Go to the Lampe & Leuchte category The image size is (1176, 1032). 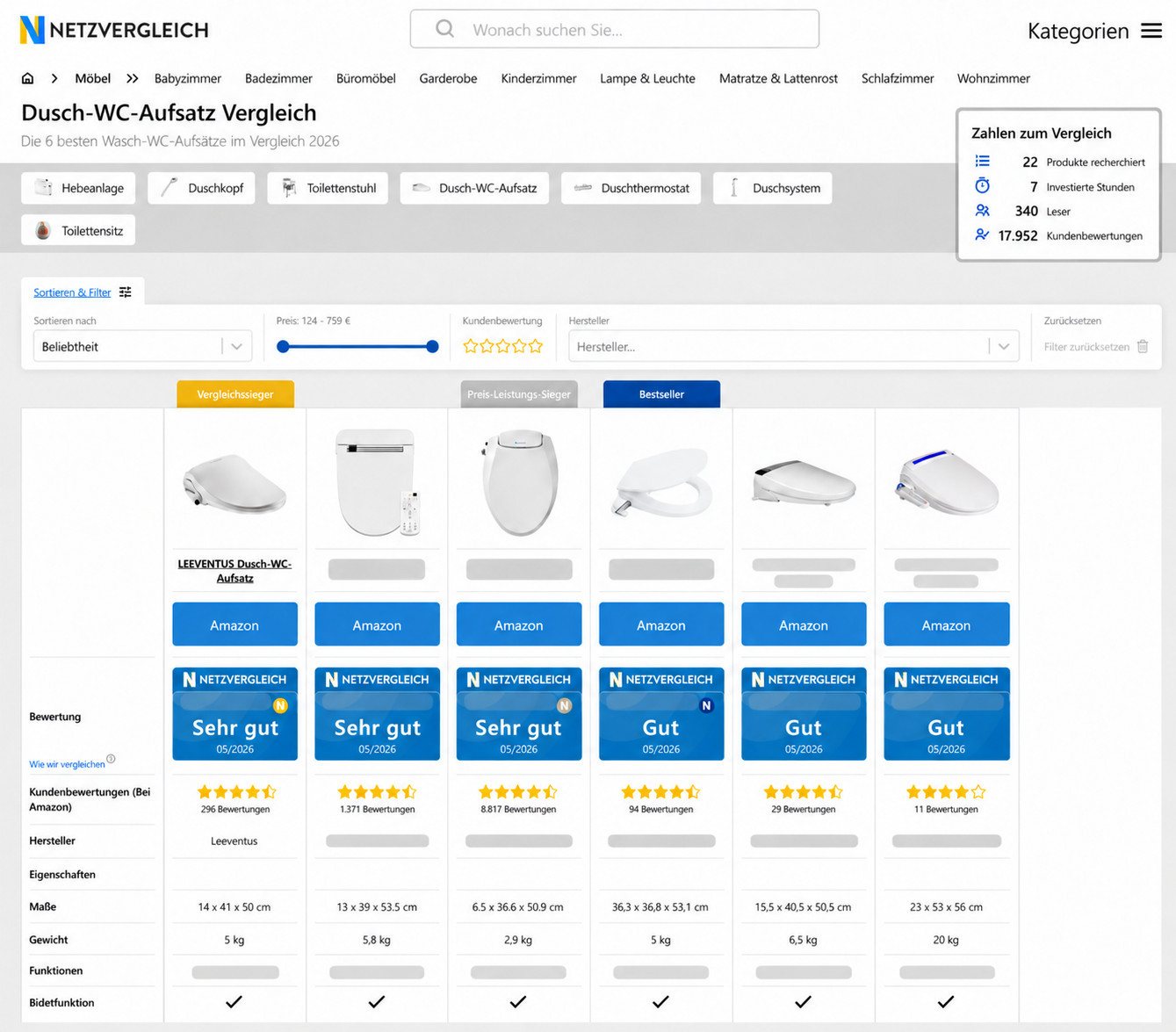coord(647,78)
